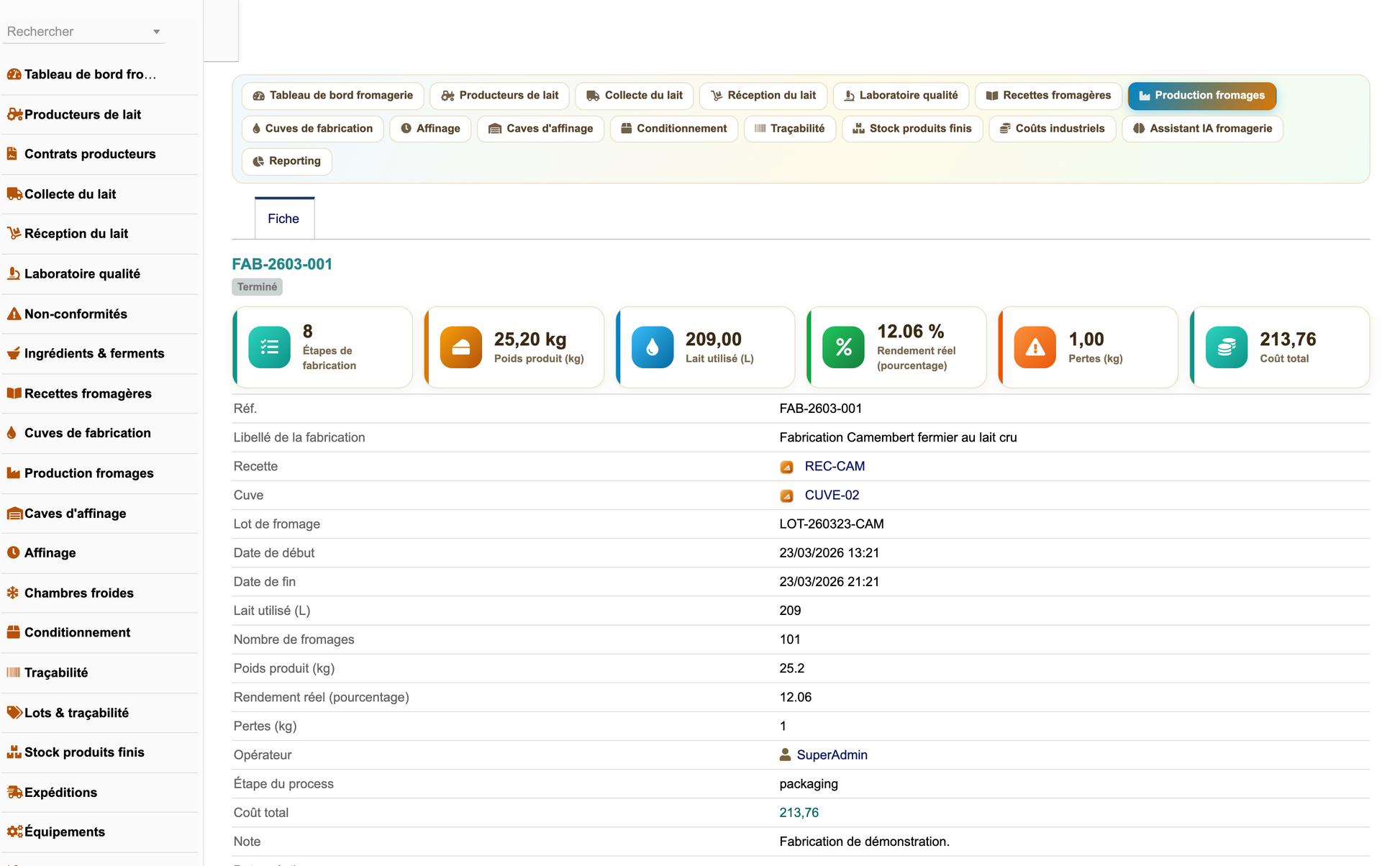Click the user icon beside SuperAdmin
Screen dimensions: 1400x866
point(785,755)
